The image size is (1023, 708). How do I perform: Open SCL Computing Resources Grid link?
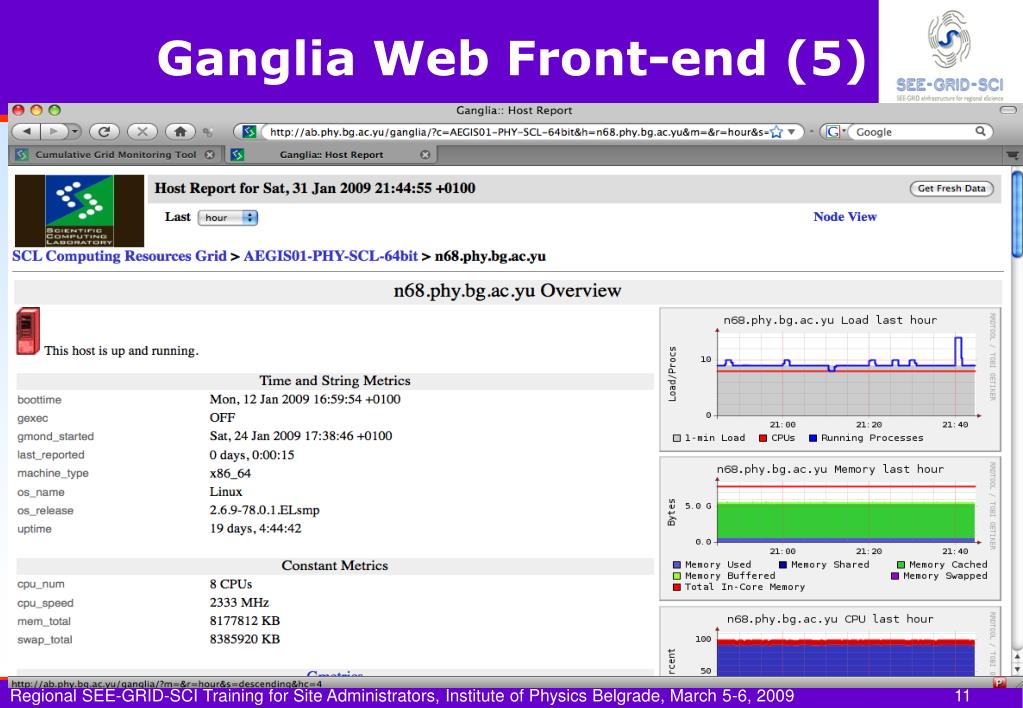coord(119,256)
